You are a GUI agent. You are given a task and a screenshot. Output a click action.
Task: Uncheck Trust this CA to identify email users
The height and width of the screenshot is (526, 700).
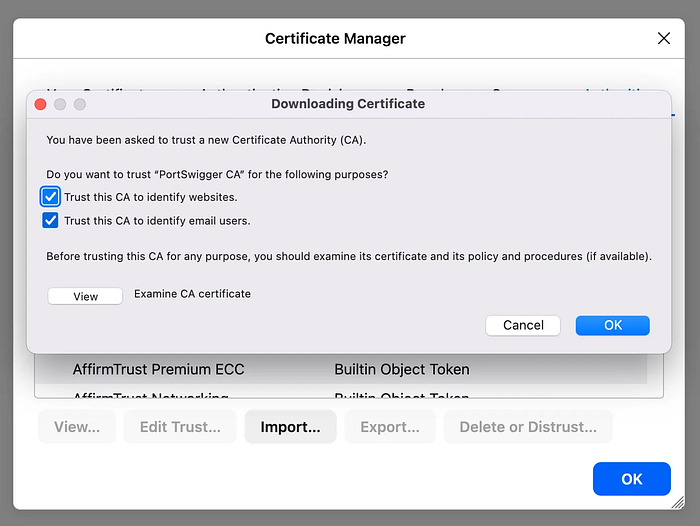tap(50, 220)
